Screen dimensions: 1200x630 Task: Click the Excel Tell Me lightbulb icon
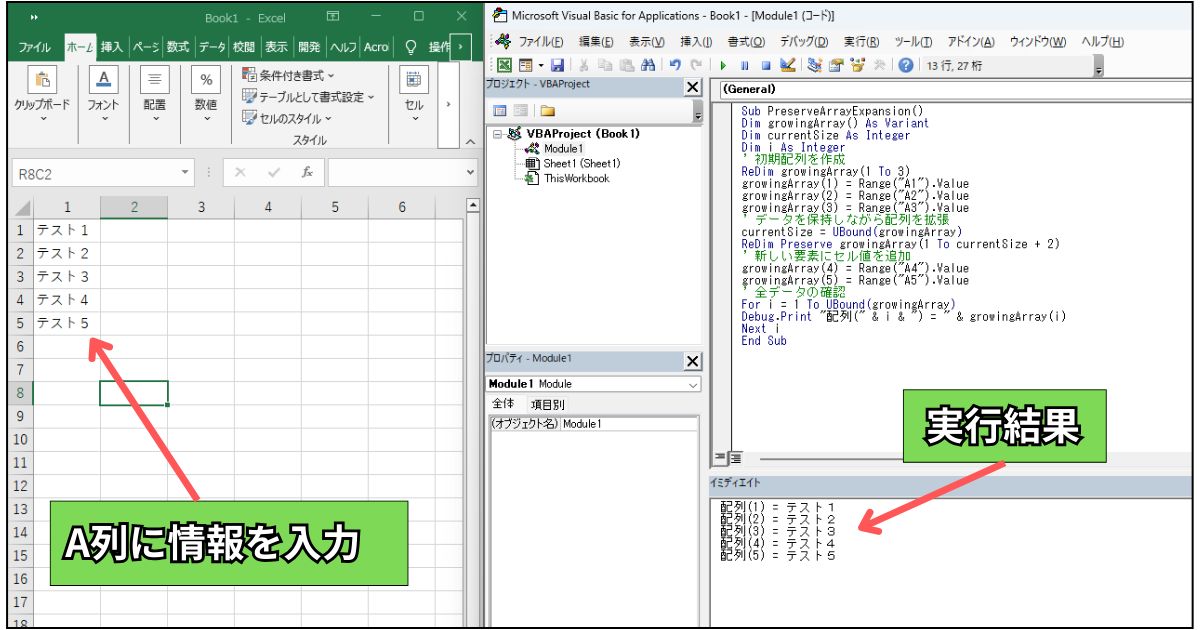click(x=411, y=47)
